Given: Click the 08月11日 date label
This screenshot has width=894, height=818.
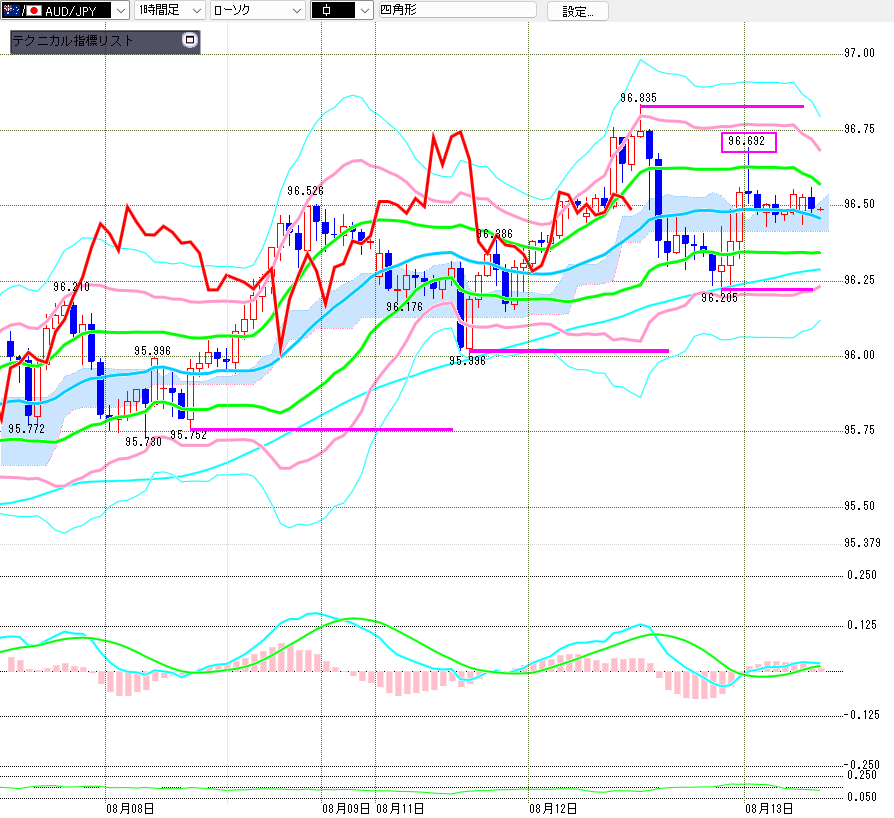Looking at the screenshot, I should [400, 808].
